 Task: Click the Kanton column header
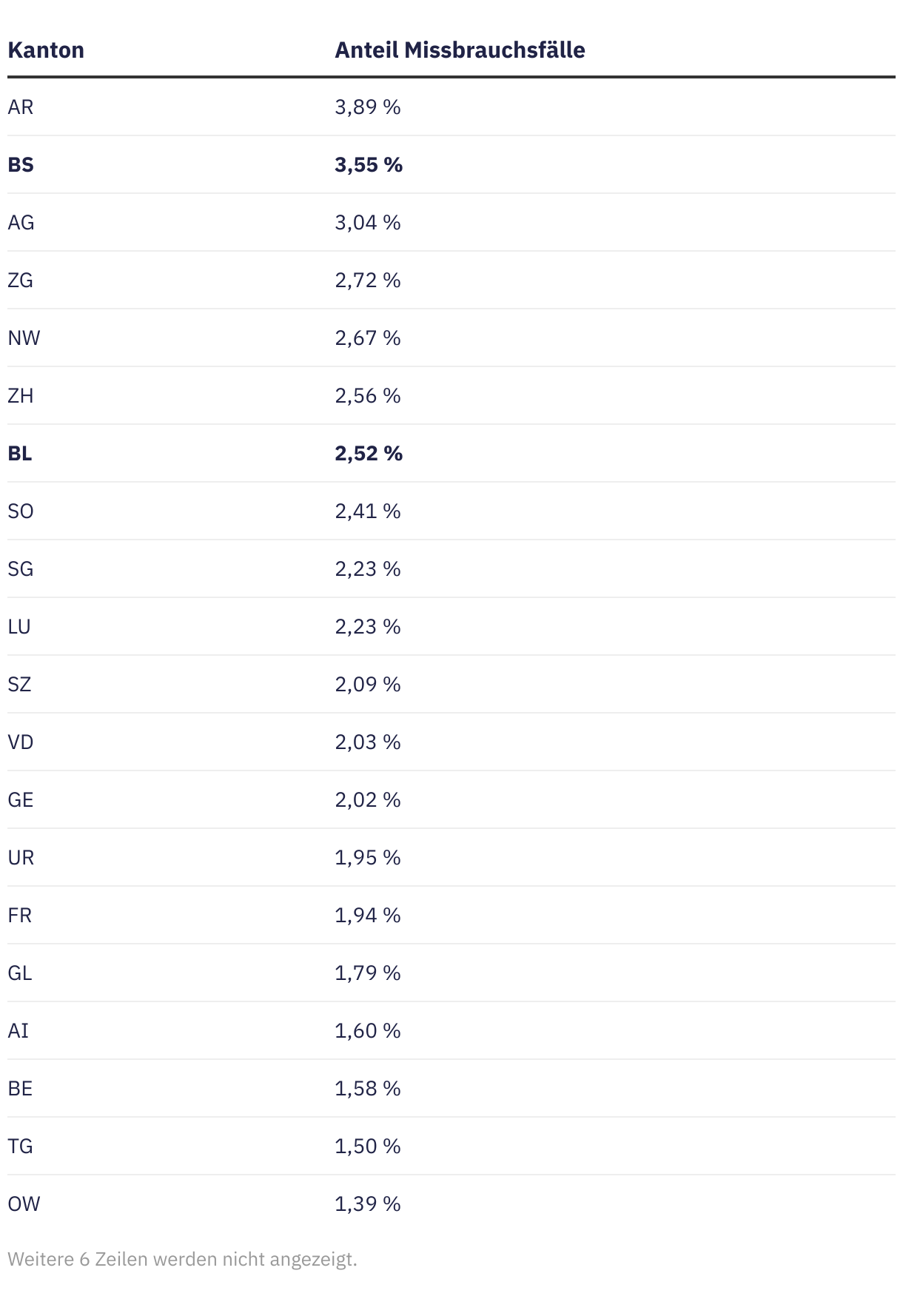point(46,50)
